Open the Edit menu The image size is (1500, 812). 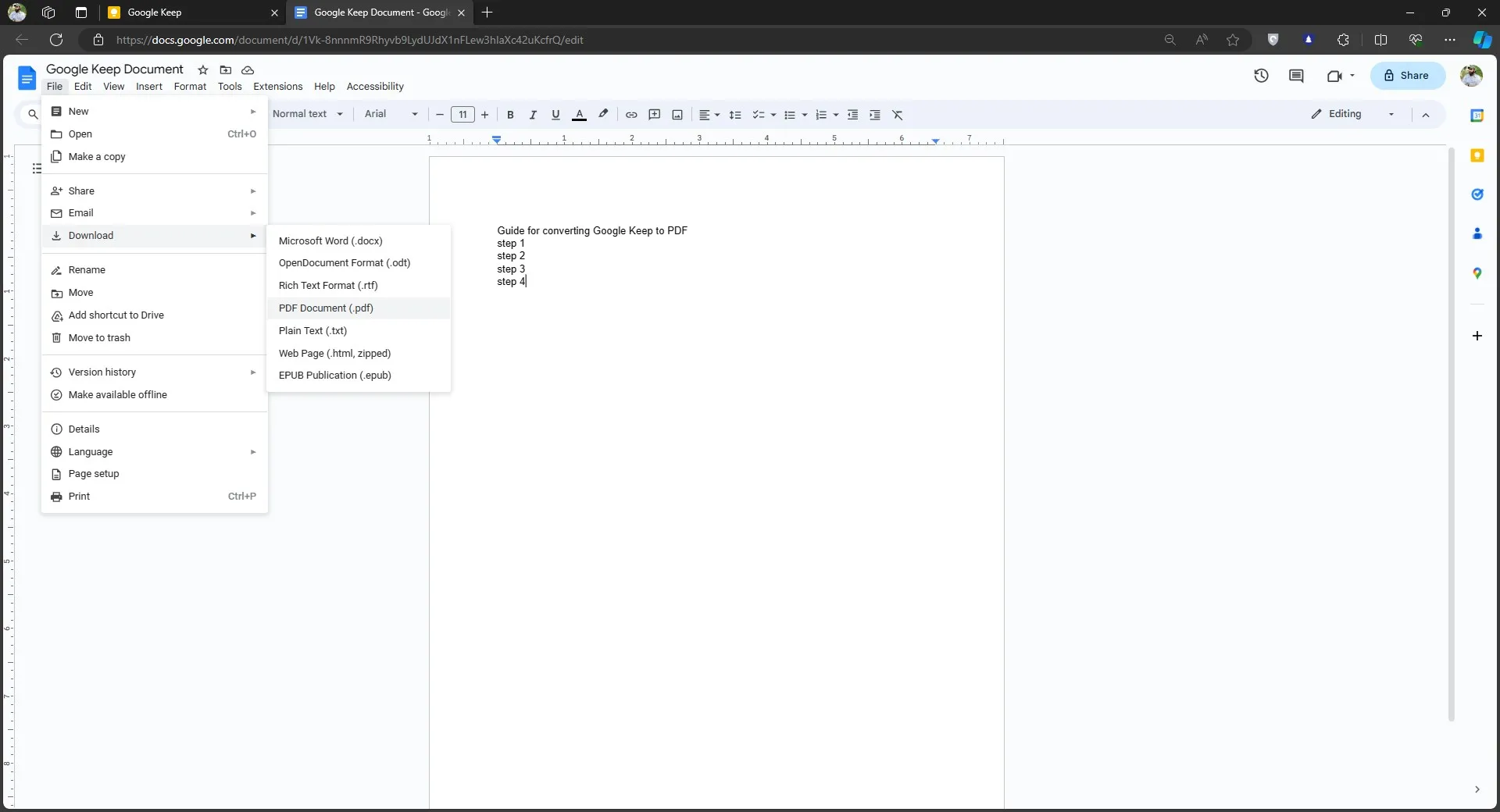[83, 87]
